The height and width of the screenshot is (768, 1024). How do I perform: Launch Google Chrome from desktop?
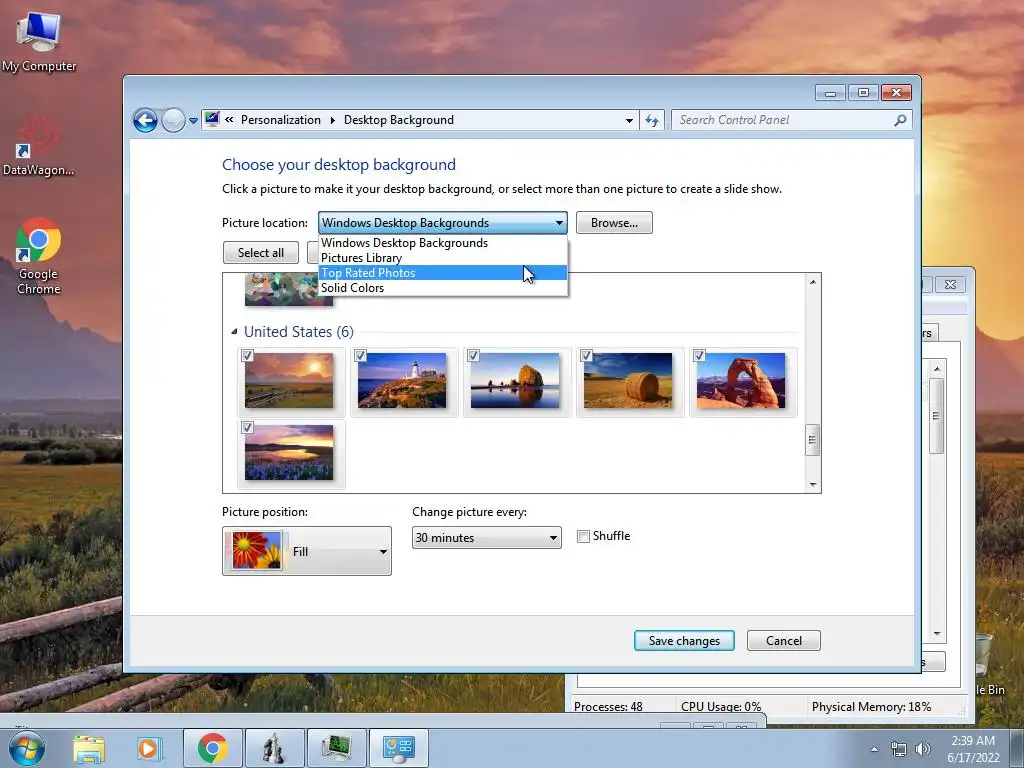(39, 256)
